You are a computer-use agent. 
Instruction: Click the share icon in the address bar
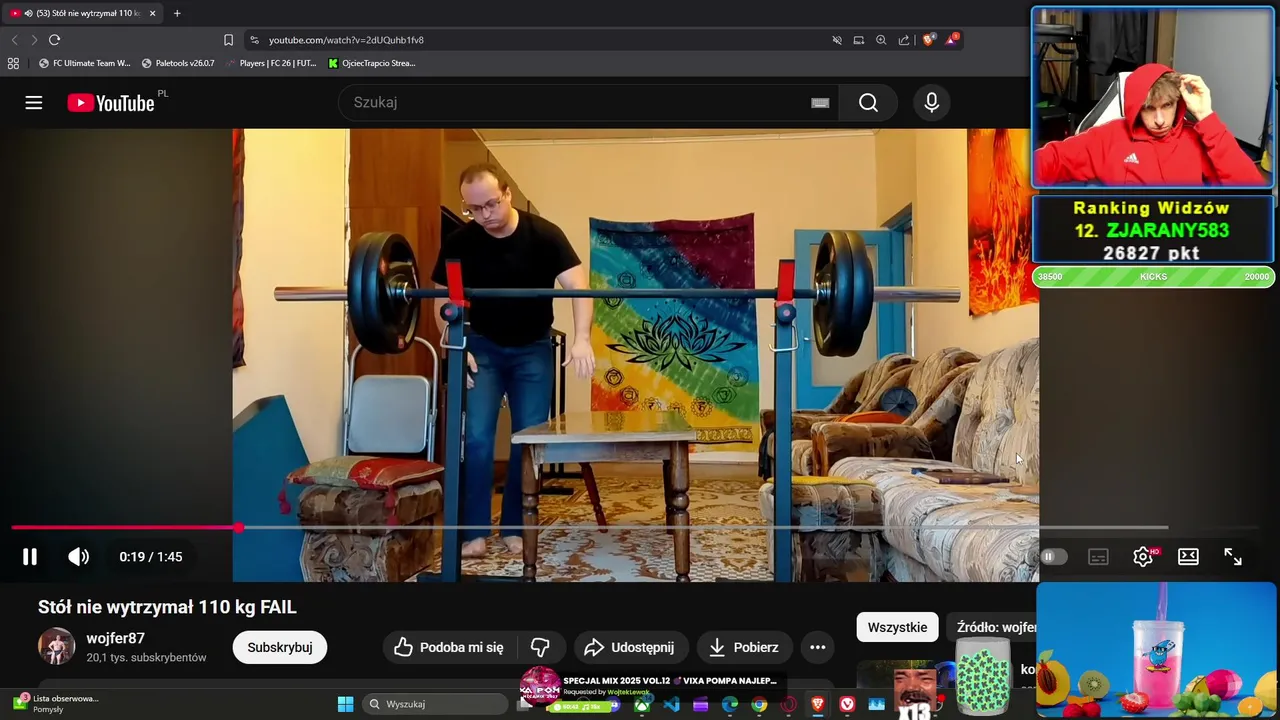[904, 40]
